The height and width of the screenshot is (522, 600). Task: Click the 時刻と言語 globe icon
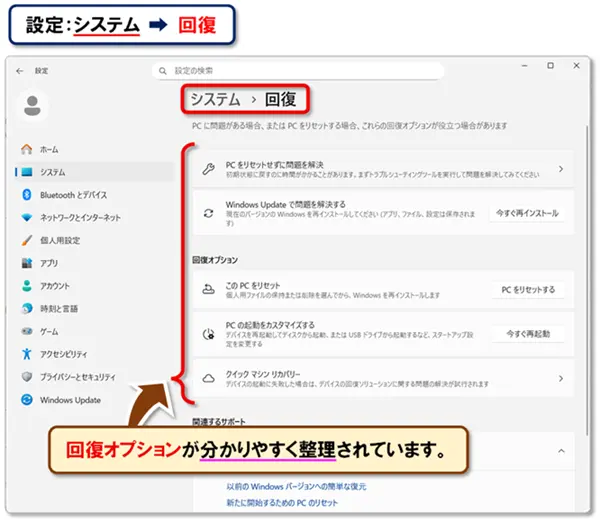(x=27, y=308)
